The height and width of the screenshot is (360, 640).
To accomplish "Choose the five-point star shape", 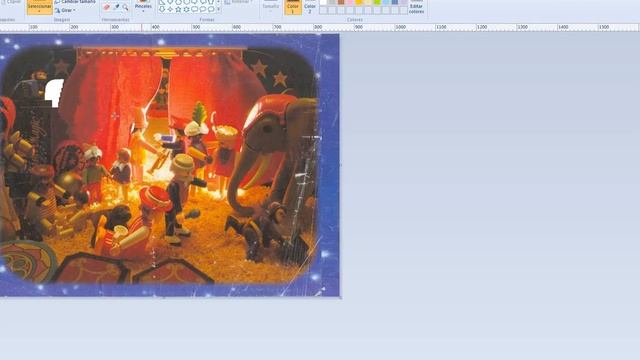I will pos(178,9).
